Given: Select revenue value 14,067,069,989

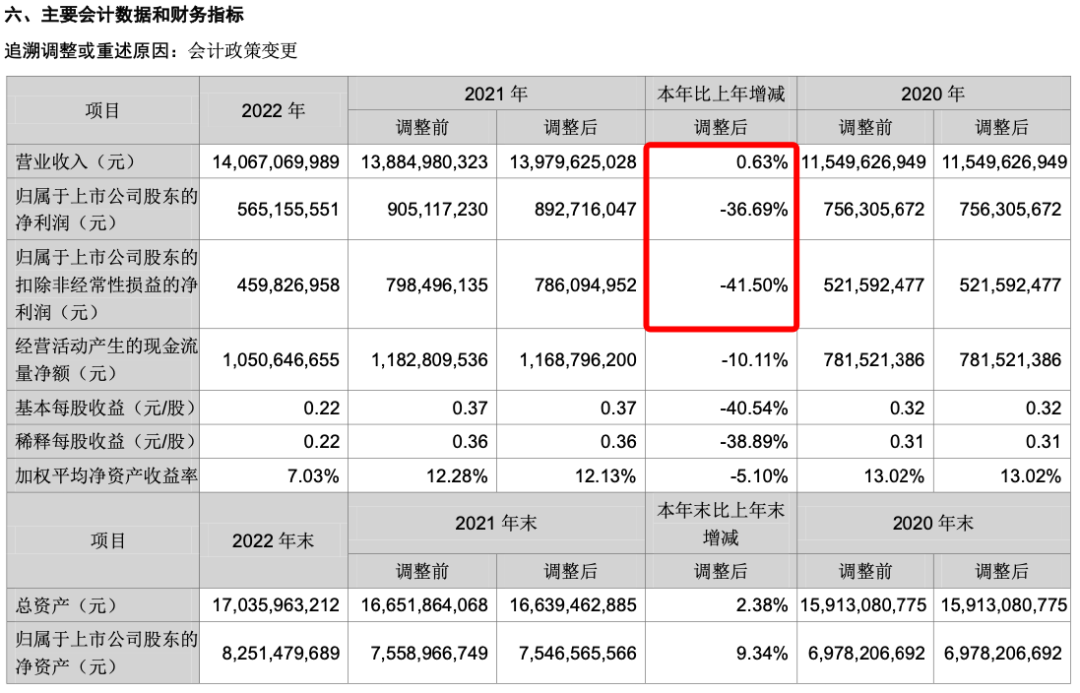Looking at the screenshot, I should (x=276, y=162).
